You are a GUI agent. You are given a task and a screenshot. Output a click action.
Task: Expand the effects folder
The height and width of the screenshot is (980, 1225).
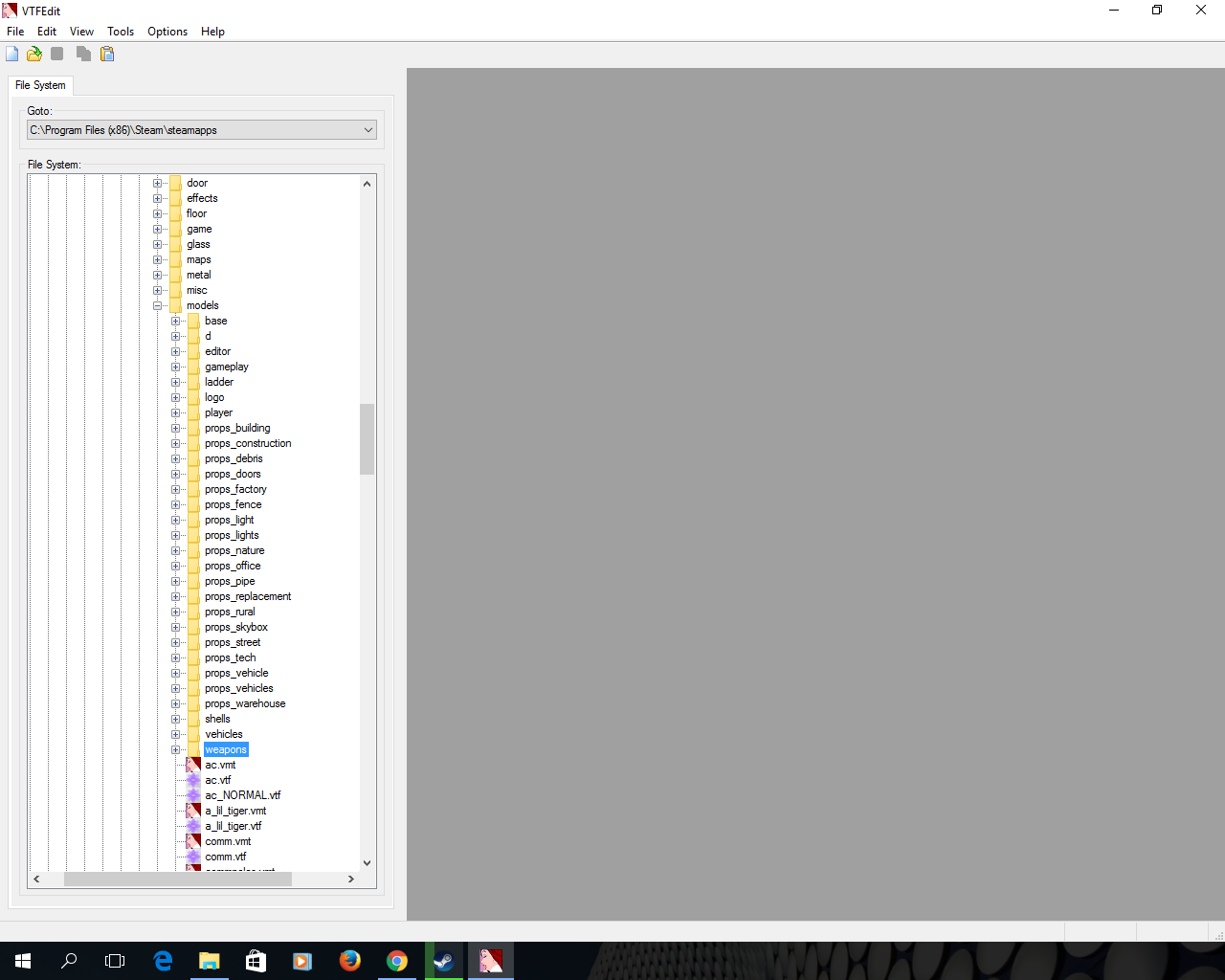[x=158, y=199]
